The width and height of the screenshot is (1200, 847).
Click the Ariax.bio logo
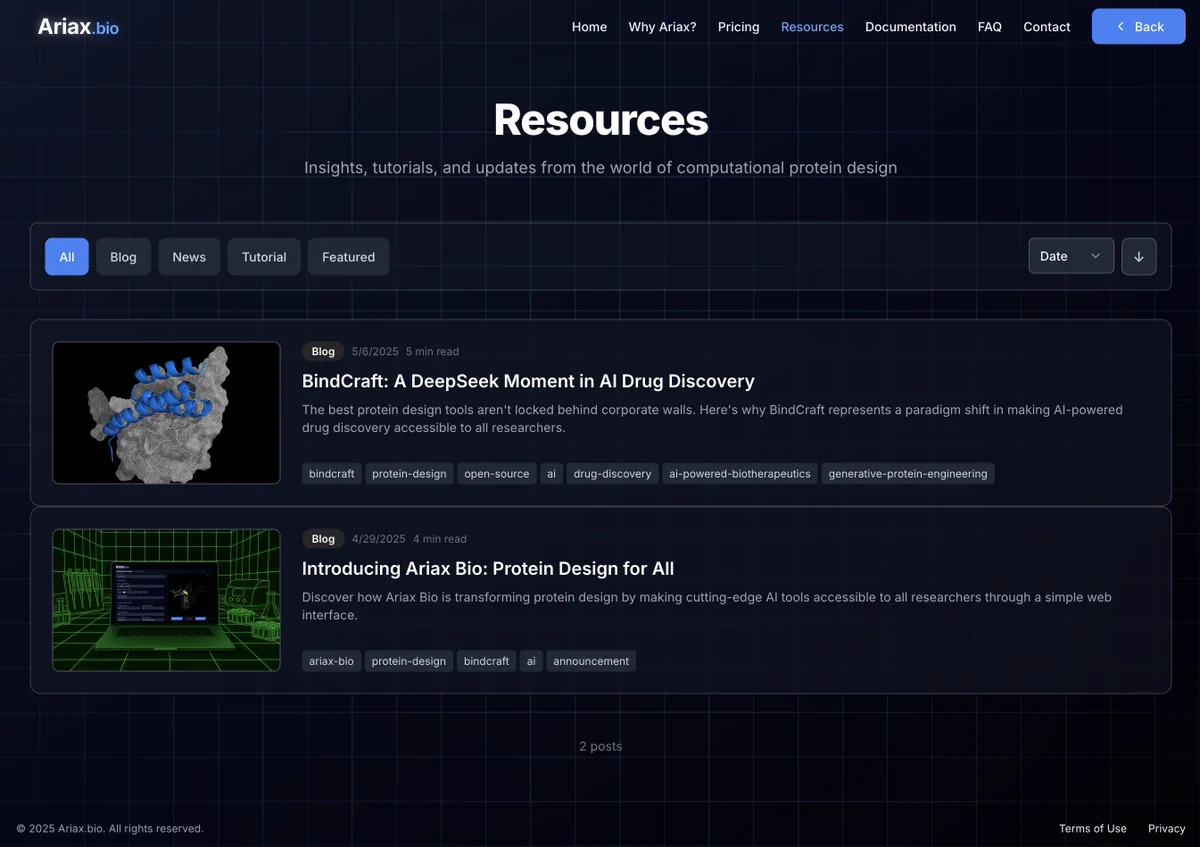pyautogui.click(x=78, y=27)
